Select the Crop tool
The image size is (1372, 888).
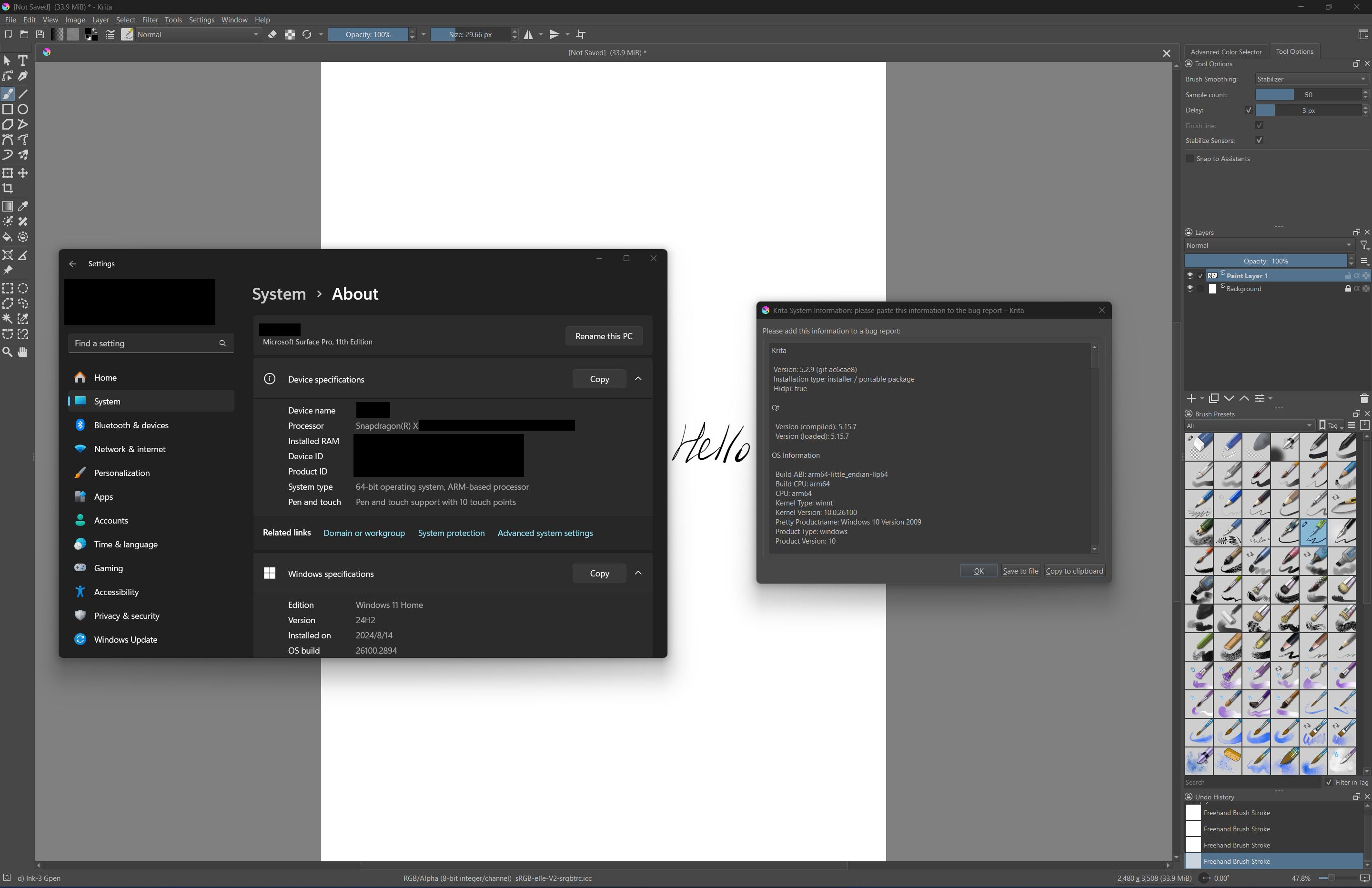pos(8,189)
